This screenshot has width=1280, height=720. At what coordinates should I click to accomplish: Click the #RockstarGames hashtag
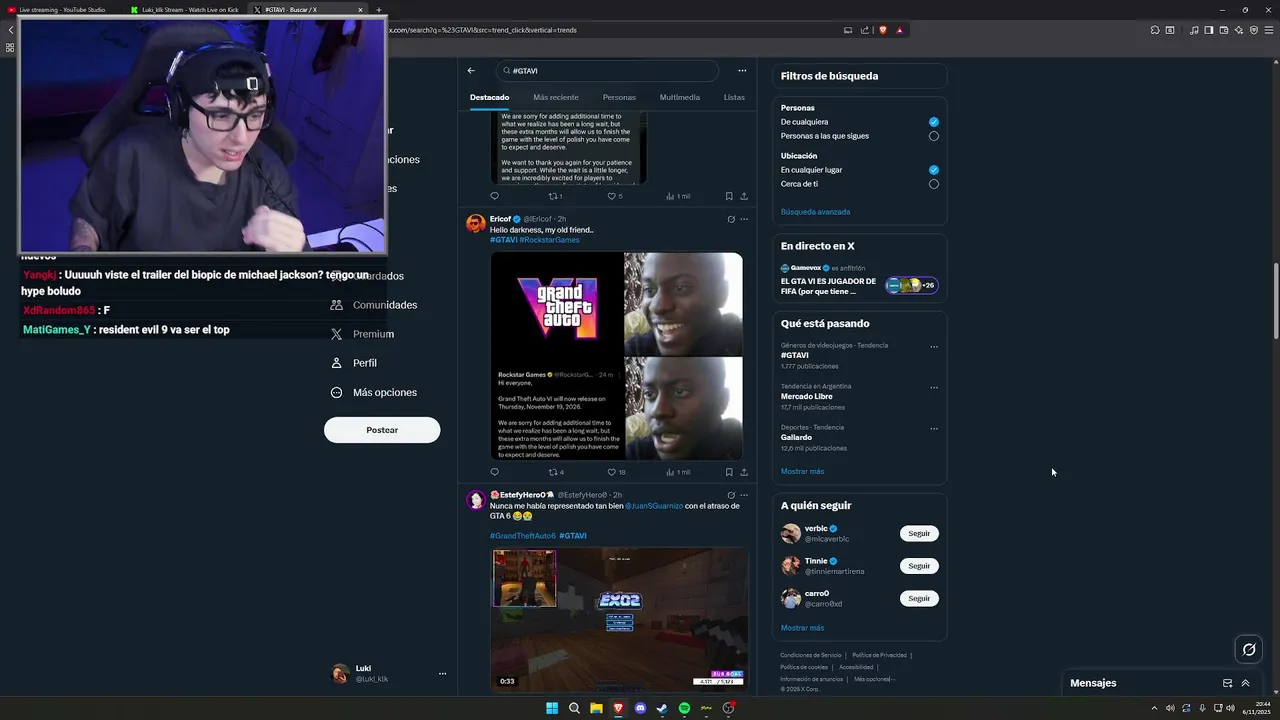coord(549,240)
